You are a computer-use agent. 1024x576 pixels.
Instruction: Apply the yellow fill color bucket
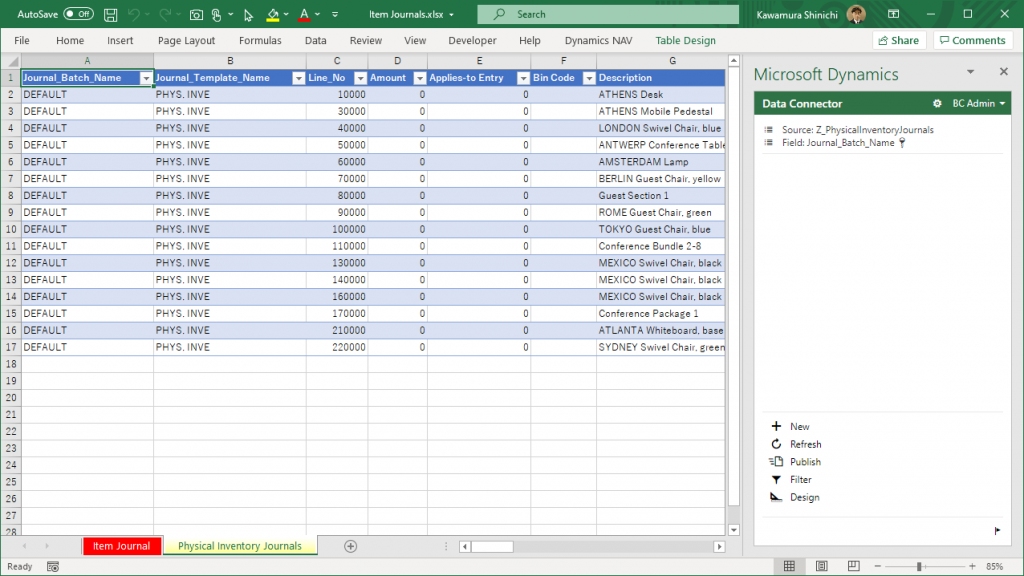(x=273, y=14)
